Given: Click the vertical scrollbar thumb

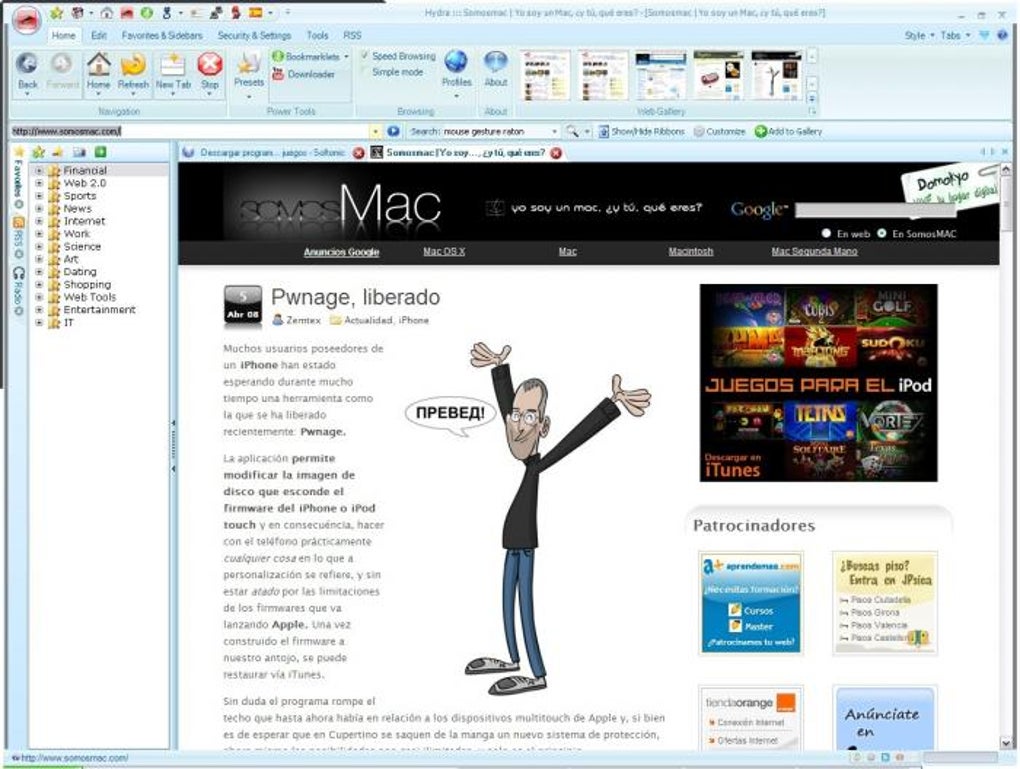Looking at the screenshot, I should point(1006,202).
